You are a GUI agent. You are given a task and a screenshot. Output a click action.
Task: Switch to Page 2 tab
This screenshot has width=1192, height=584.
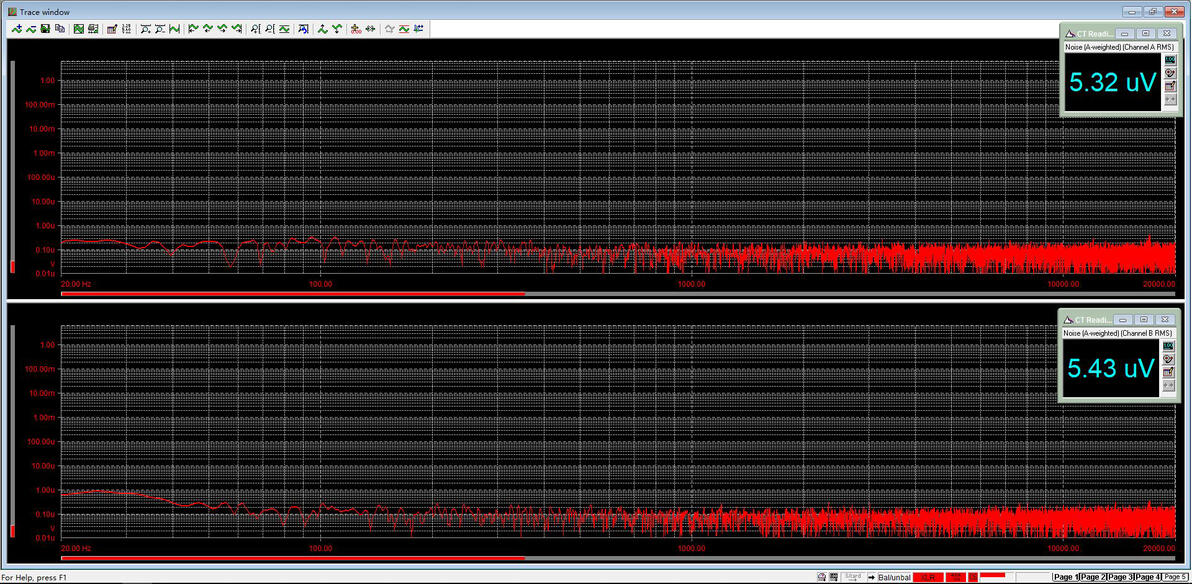tap(1092, 577)
